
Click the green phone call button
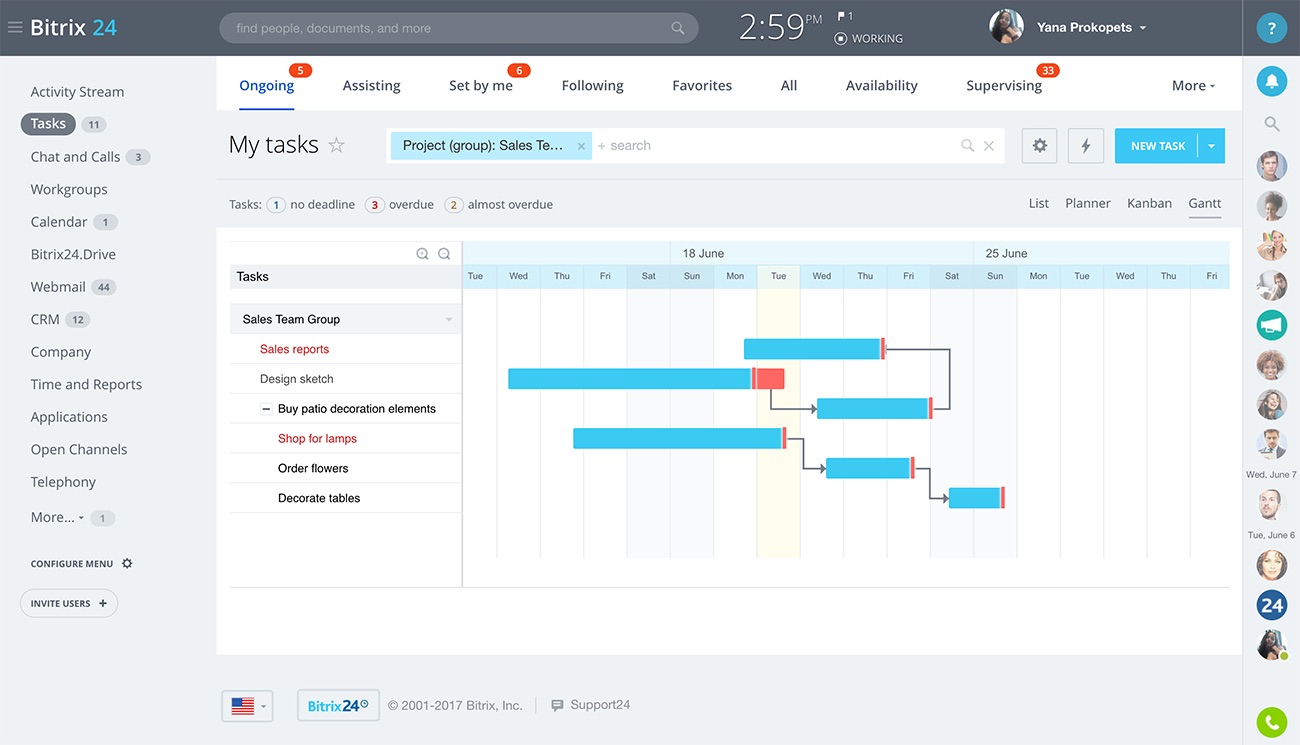click(1271, 721)
